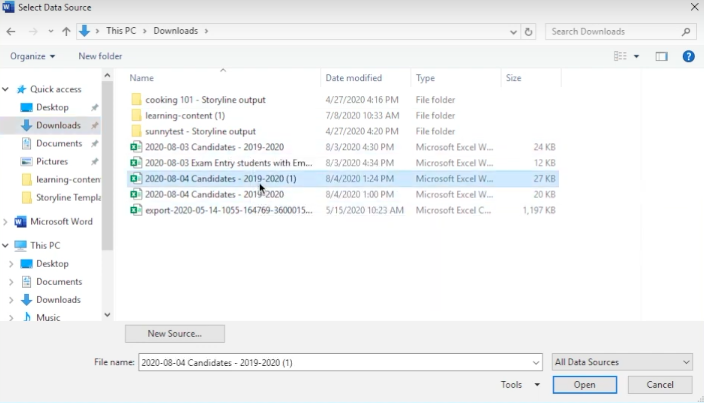Open Pictures under Quick access
The image size is (704, 403).
pyautogui.click(x=52, y=161)
